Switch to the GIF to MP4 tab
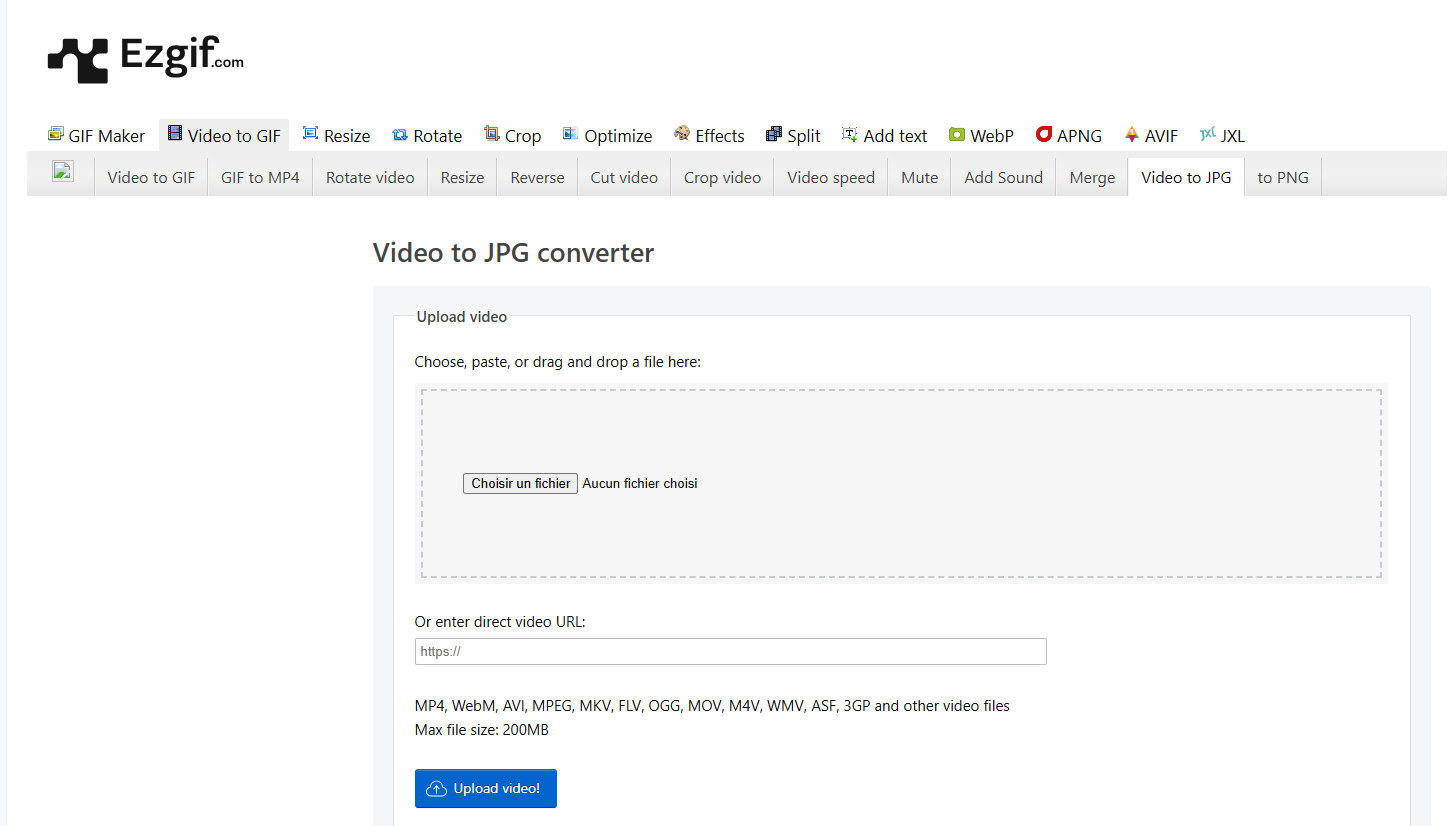The width and height of the screenshot is (1456, 826). coord(260,178)
